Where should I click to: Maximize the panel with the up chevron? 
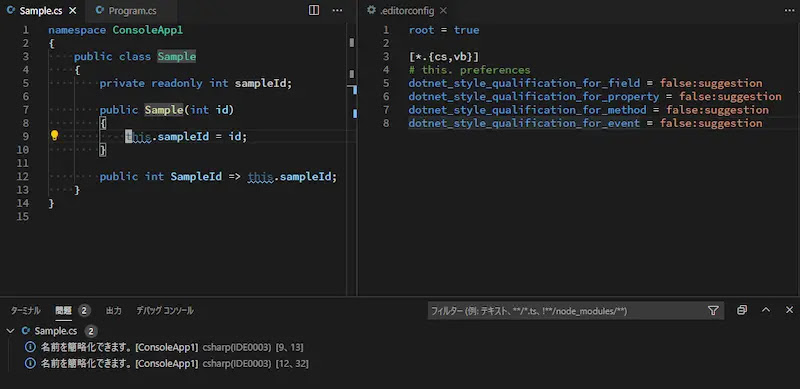tap(766, 310)
